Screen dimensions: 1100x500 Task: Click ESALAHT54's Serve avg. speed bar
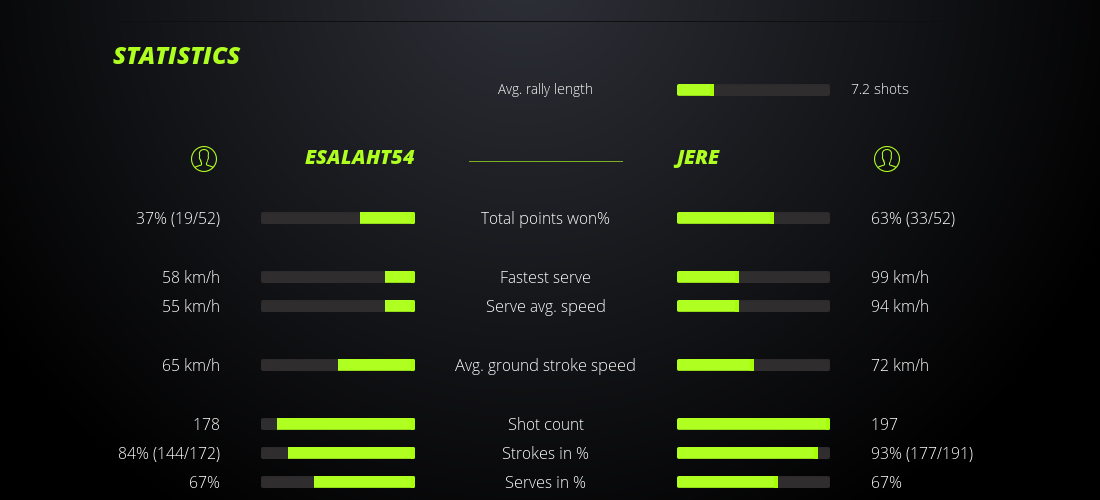coord(338,306)
